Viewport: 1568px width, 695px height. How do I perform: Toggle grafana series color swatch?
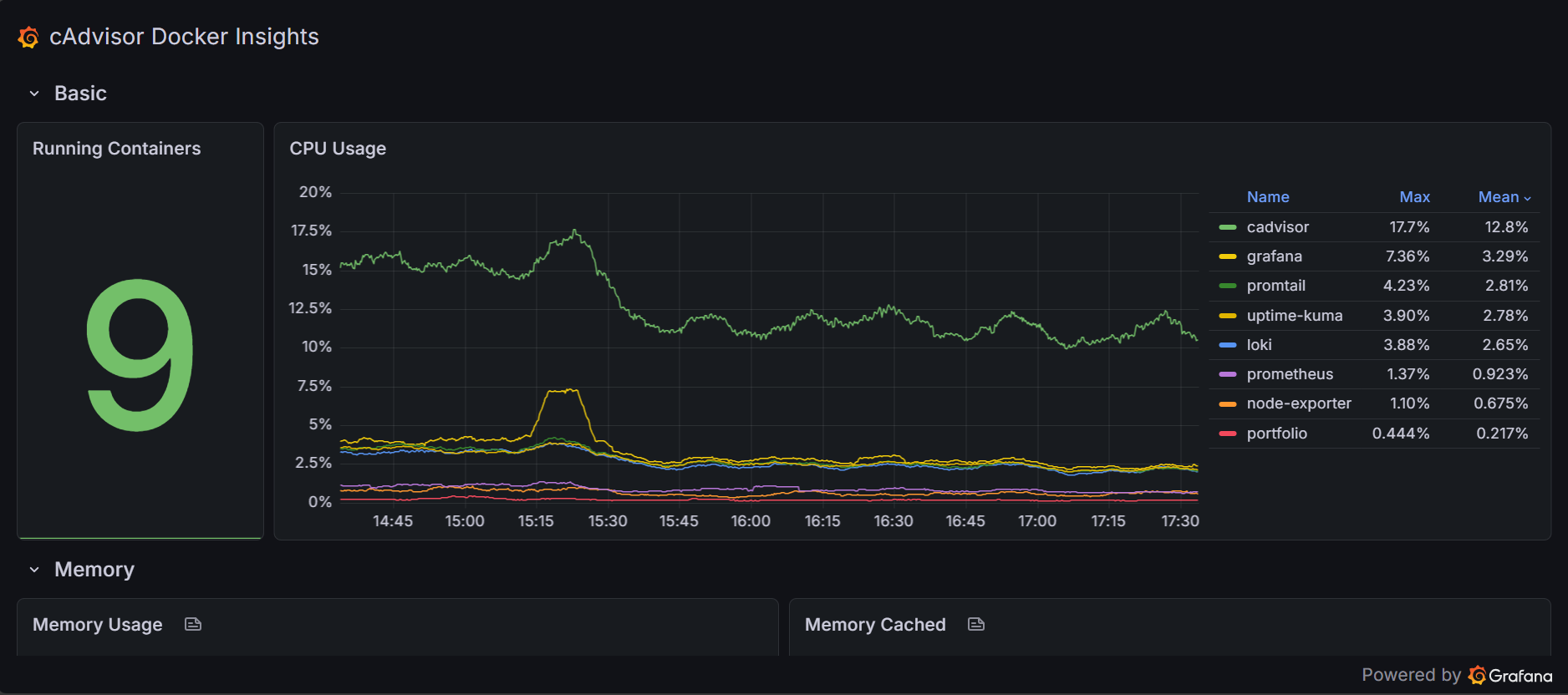[1228, 256]
